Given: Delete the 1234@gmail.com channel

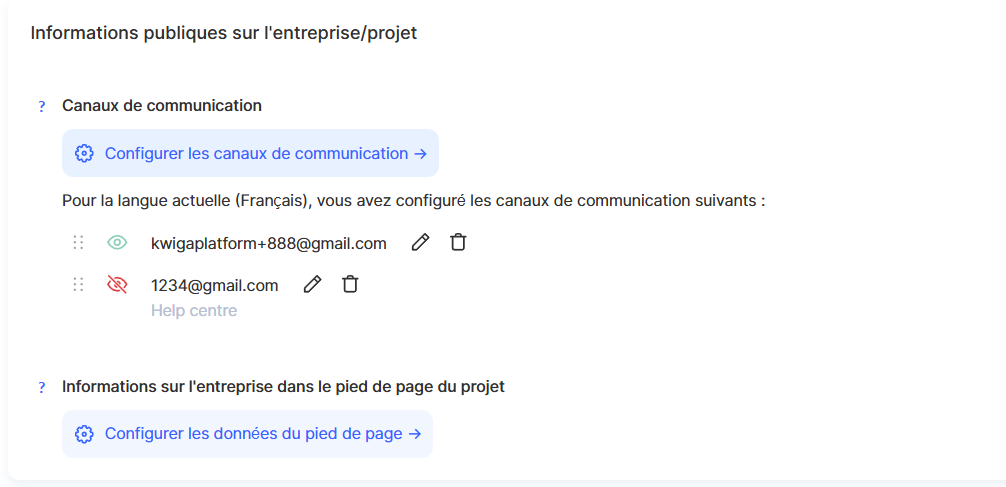Looking at the screenshot, I should tap(350, 284).
